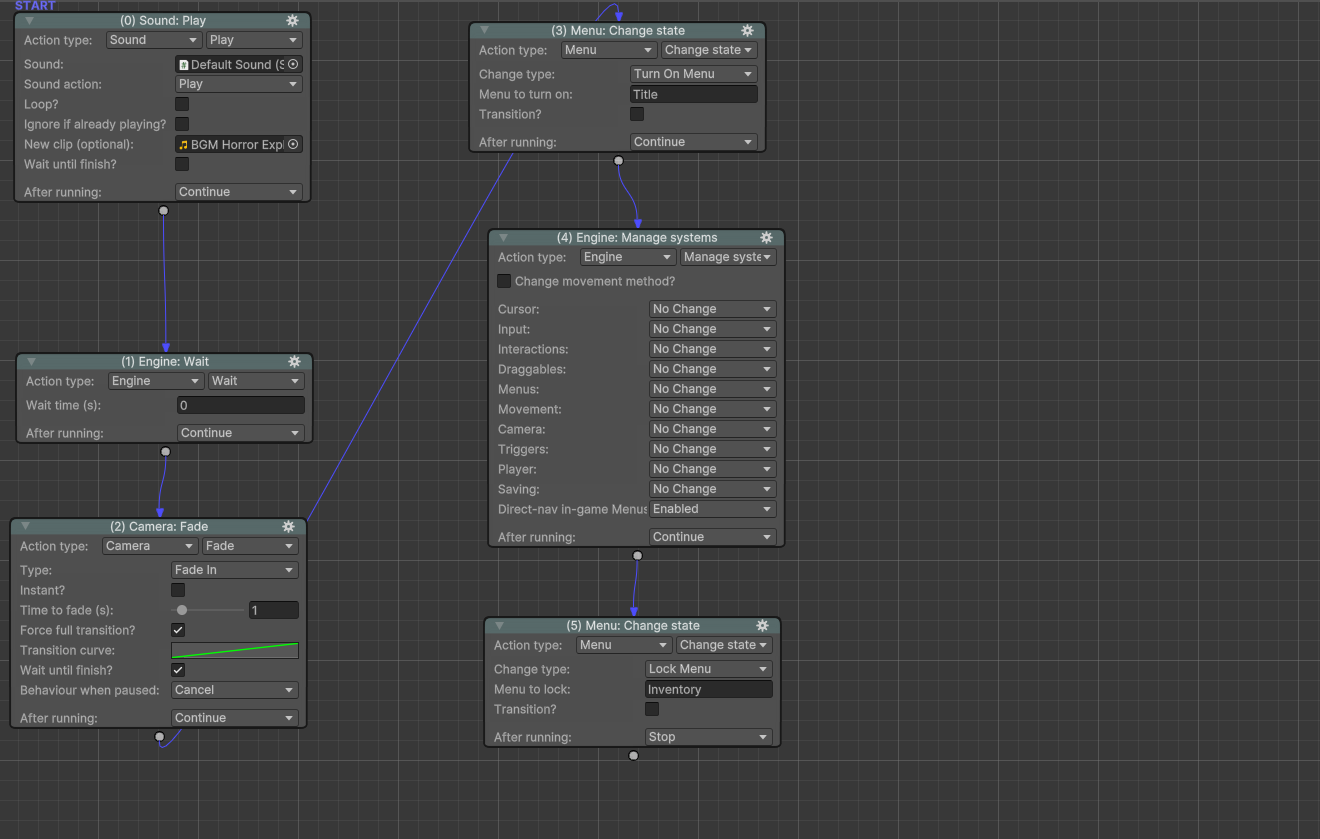Viewport: 1320px width, 839px height.
Task: Toggle Transition? checkbox in node (5)
Action: [652, 709]
